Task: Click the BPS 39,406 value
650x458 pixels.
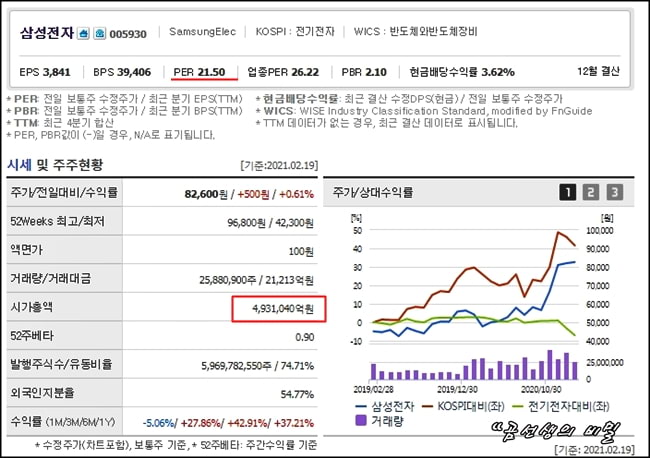Action: tap(122, 72)
